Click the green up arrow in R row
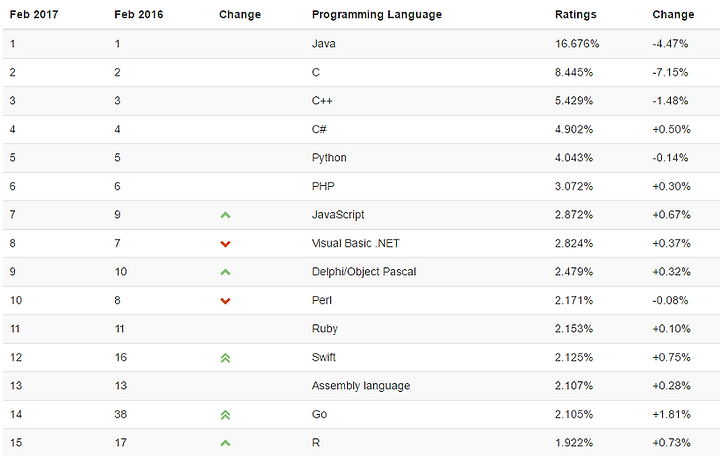 (225, 443)
